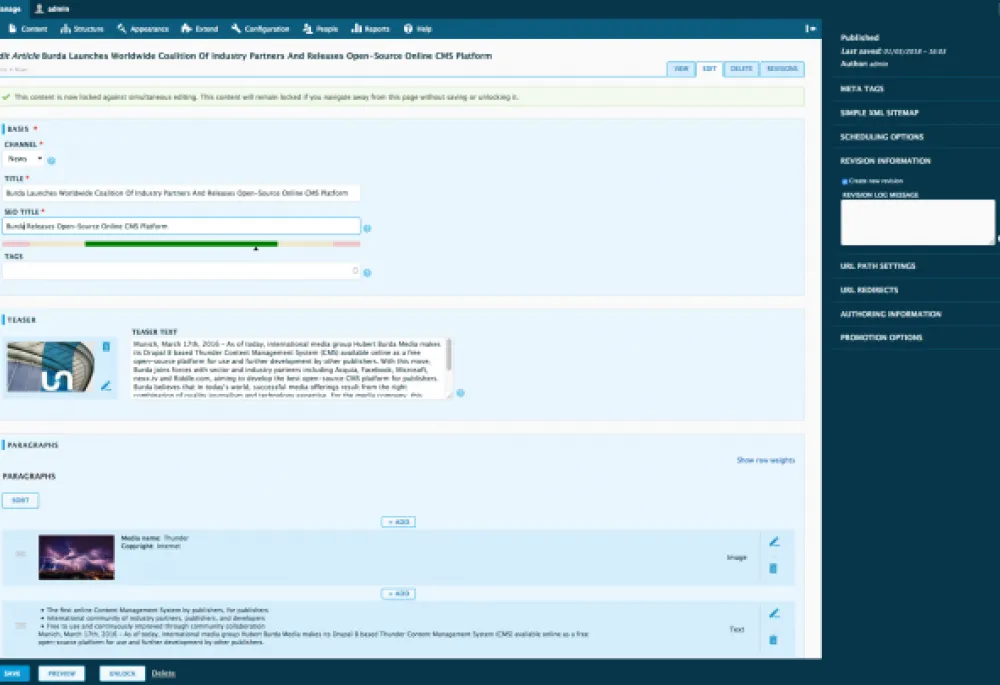This screenshot has width=1000, height=685.
Task: Open the Appearance menu
Action: click(x=143, y=29)
